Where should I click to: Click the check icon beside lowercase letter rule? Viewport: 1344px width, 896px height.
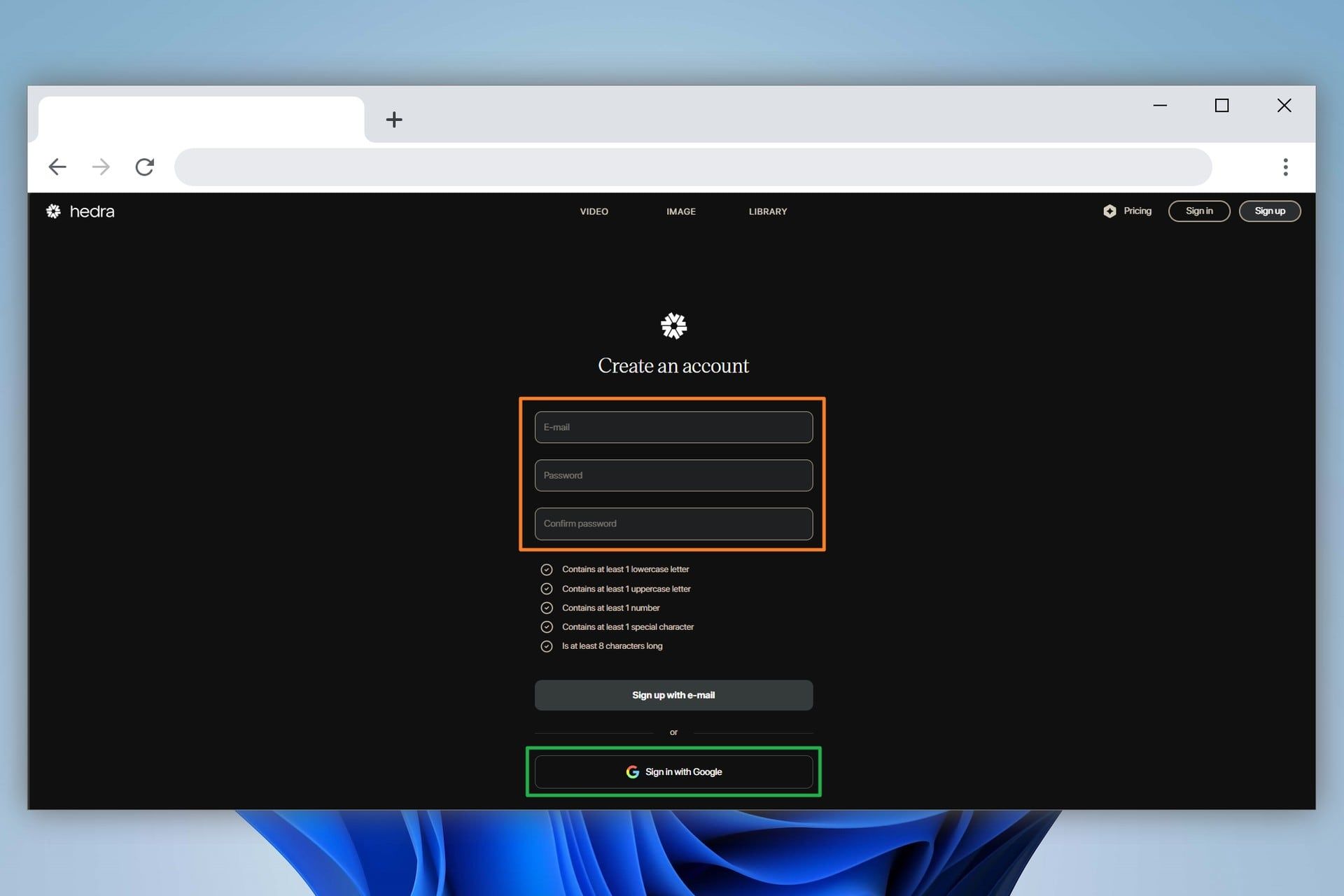[x=547, y=570]
